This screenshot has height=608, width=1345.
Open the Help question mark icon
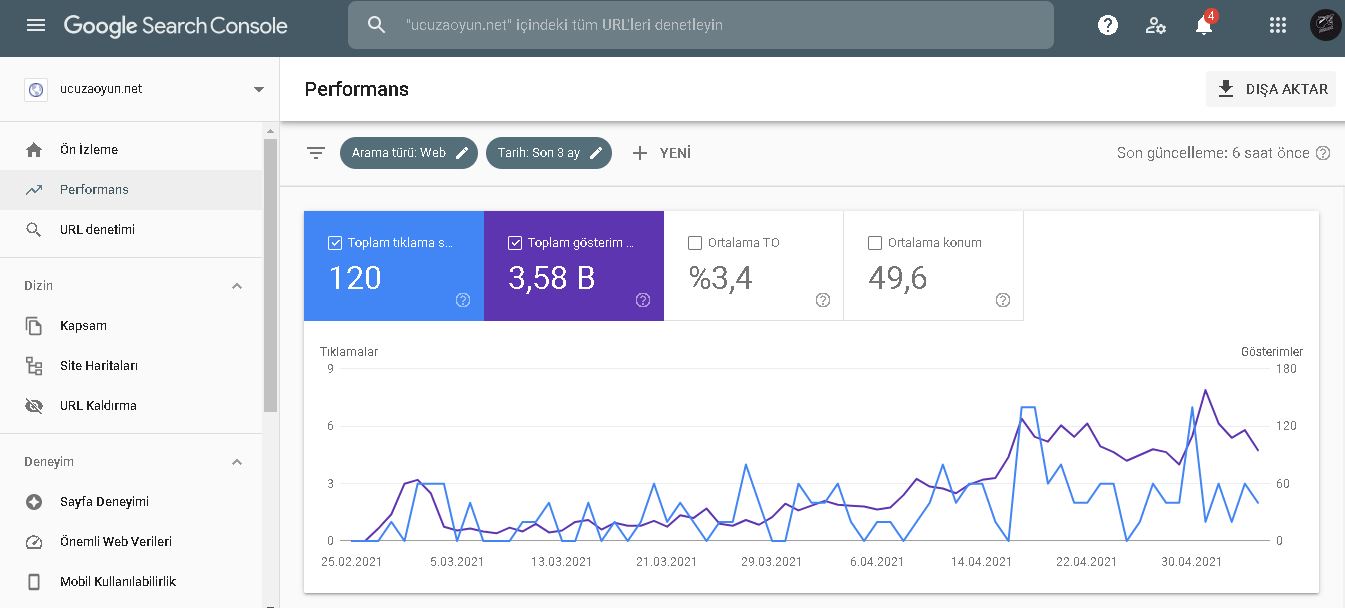[1108, 25]
